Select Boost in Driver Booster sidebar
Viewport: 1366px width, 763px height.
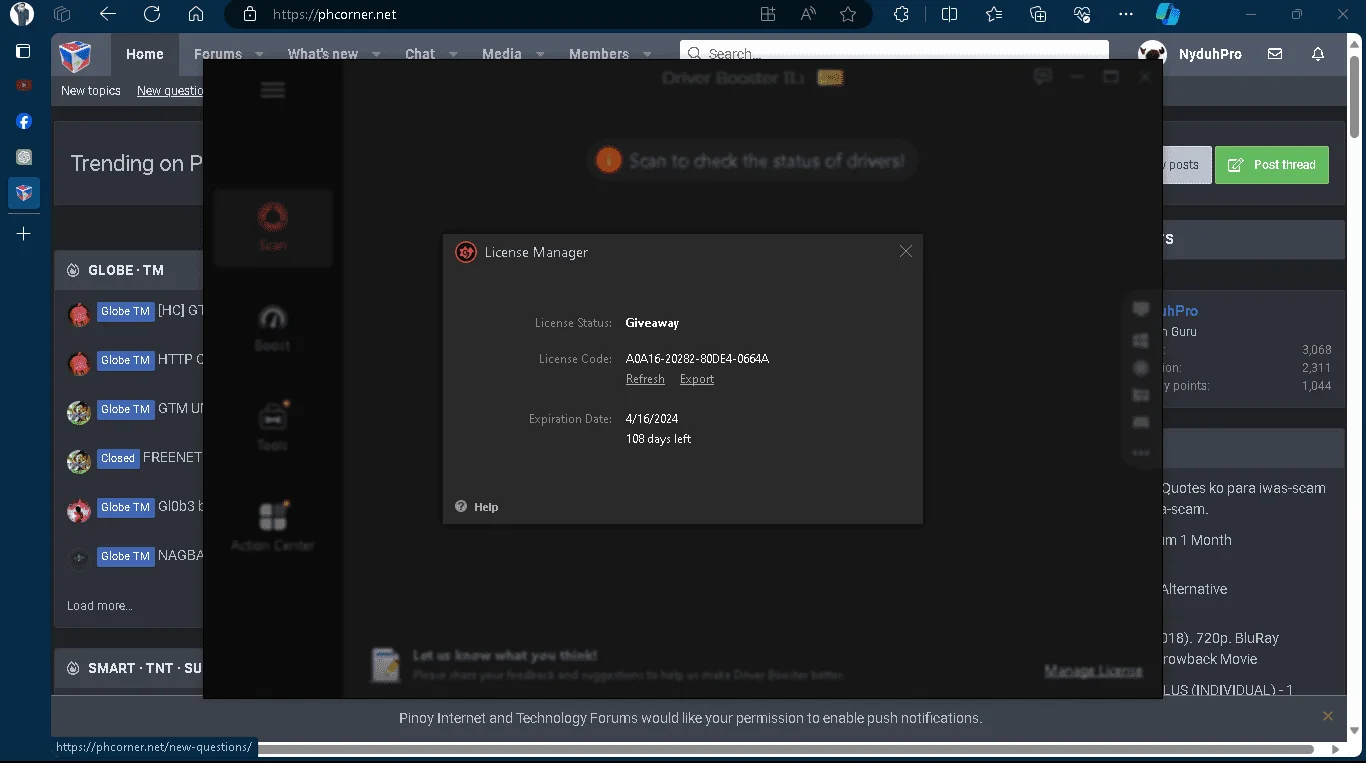click(273, 328)
